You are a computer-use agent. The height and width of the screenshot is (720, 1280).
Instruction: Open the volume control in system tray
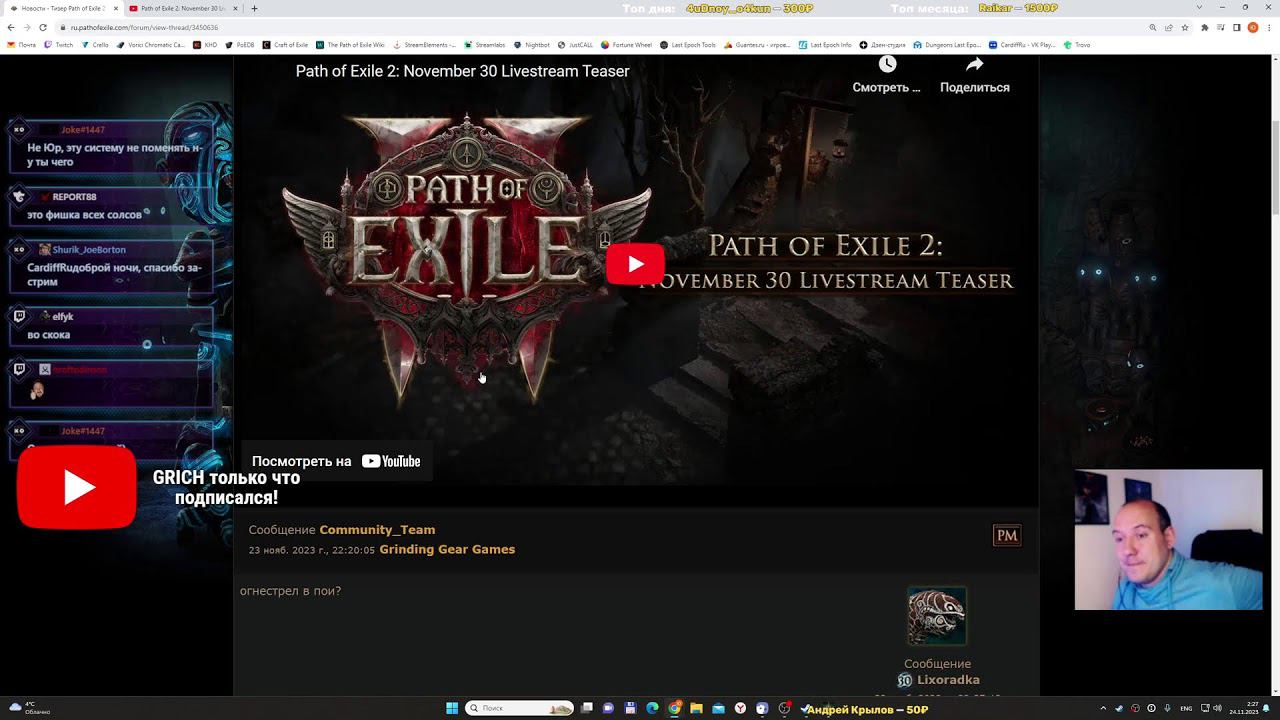coord(1218,708)
